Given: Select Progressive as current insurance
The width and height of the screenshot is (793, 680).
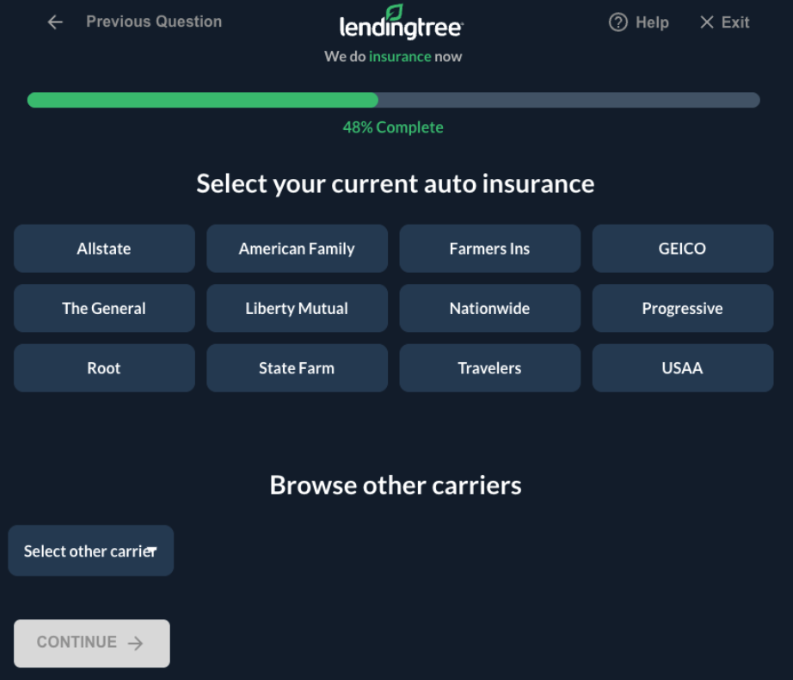Looking at the screenshot, I should pyautogui.click(x=682, y=308).
